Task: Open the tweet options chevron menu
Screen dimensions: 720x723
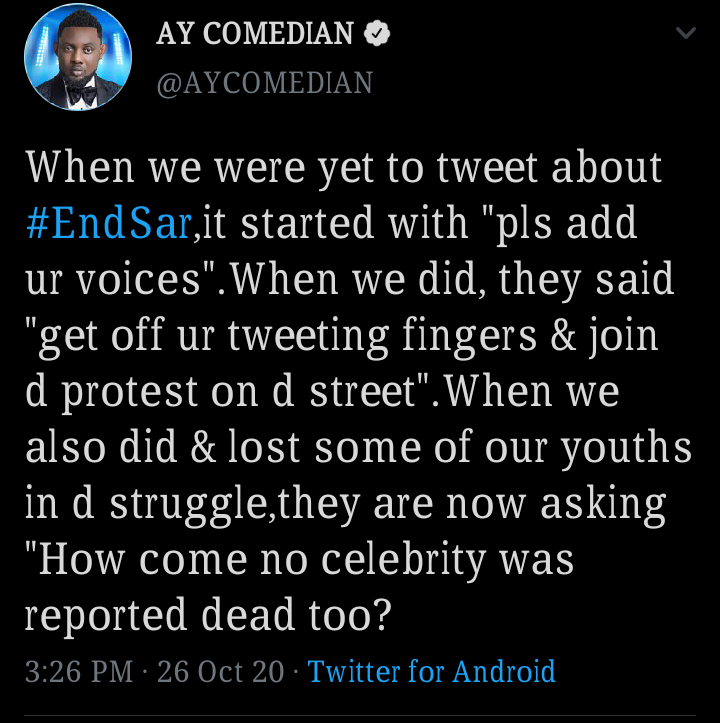Action: (685, 33)
